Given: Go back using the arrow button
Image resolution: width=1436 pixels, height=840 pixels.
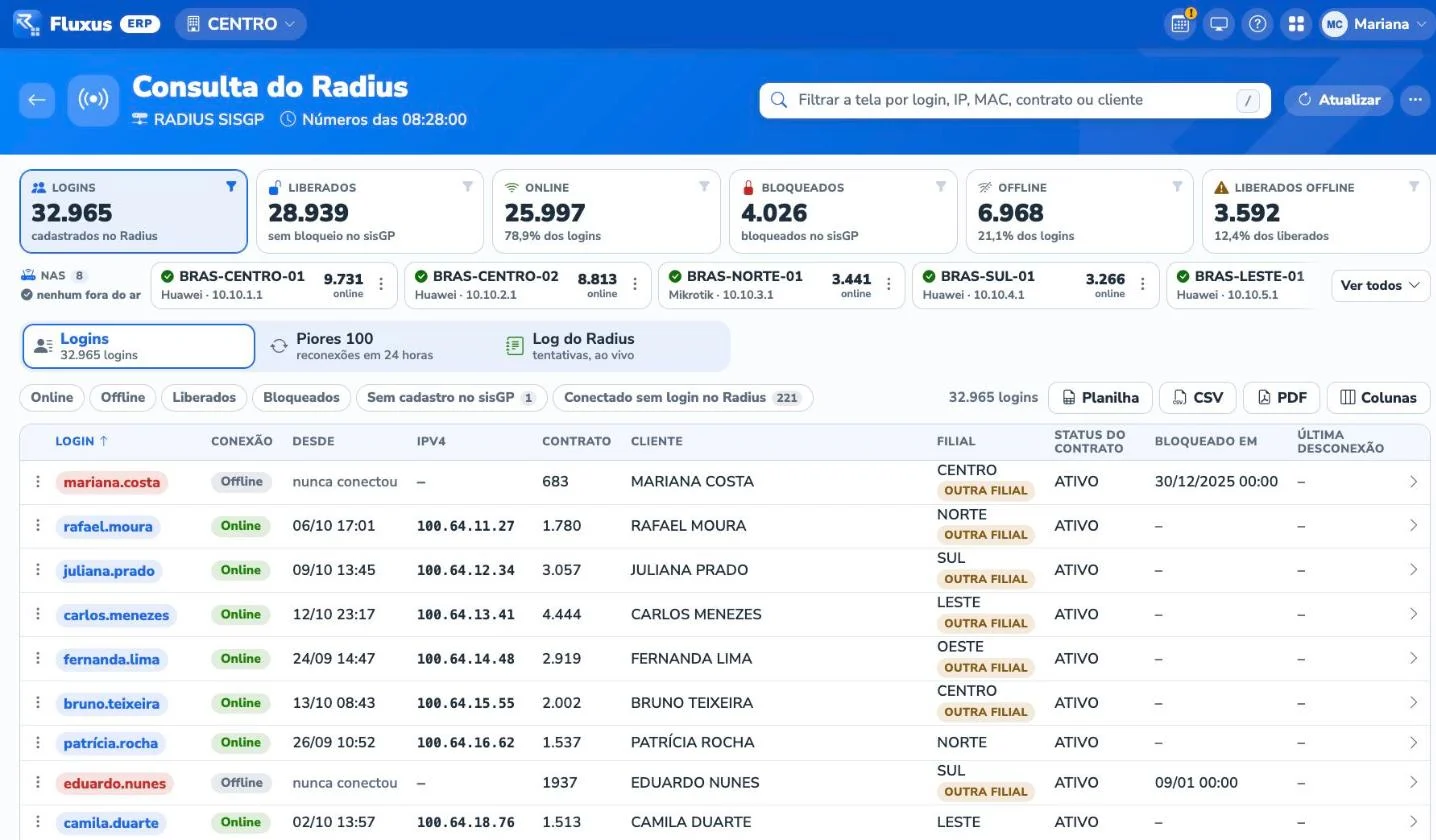Looking at the screenshot, I should [37, 100].
